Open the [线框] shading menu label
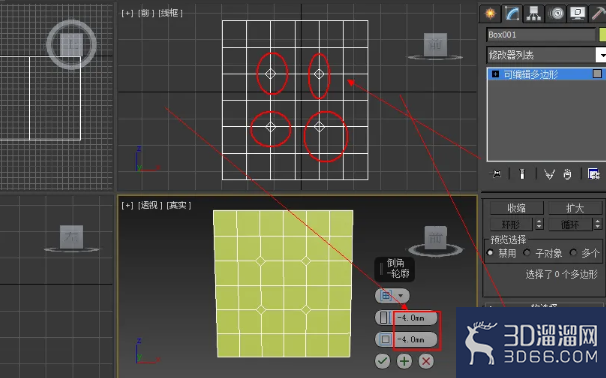Screen dimensions: 606x378 pos(170,13)
